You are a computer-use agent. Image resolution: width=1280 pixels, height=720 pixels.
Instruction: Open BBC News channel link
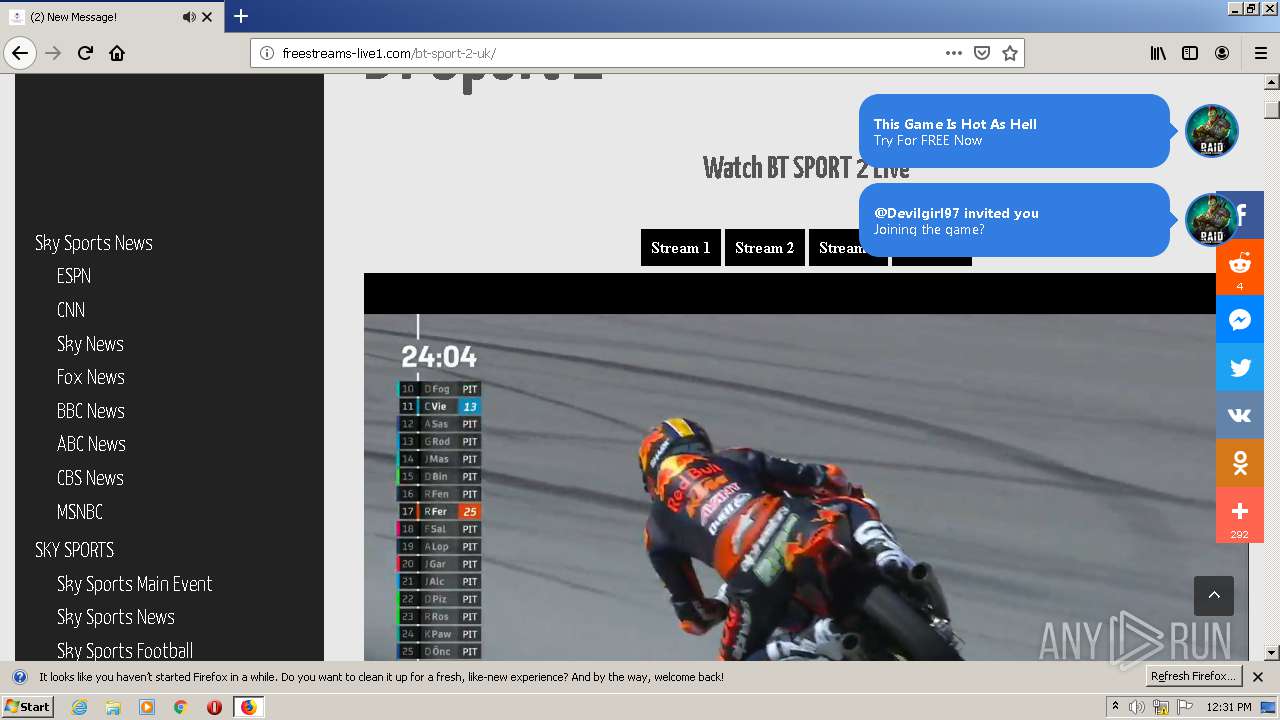(91, 411)
